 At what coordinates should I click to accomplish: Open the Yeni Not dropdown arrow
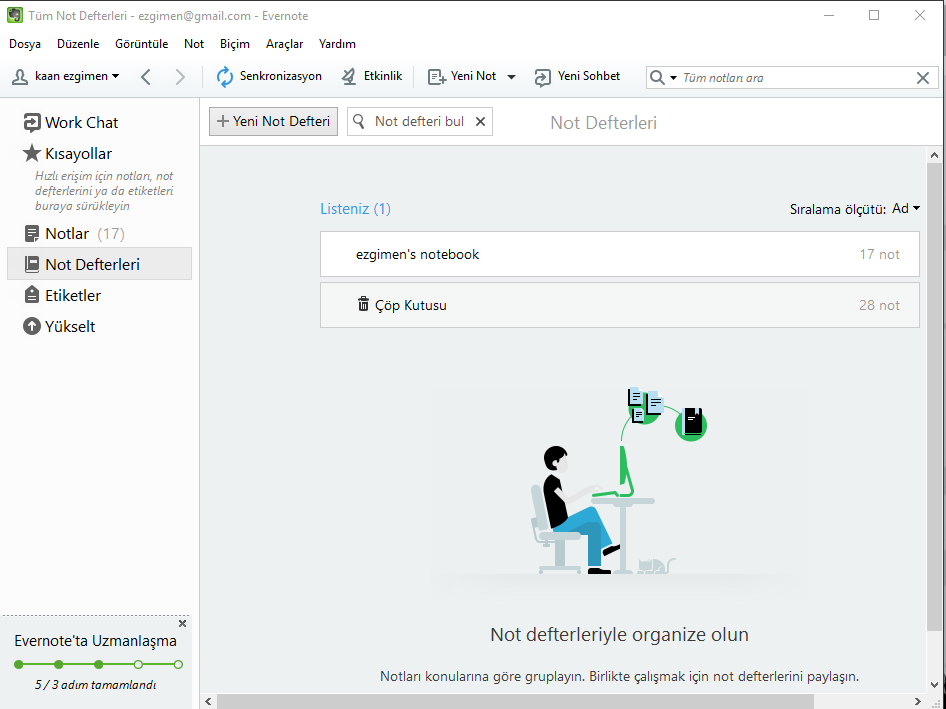pos(510,76)
